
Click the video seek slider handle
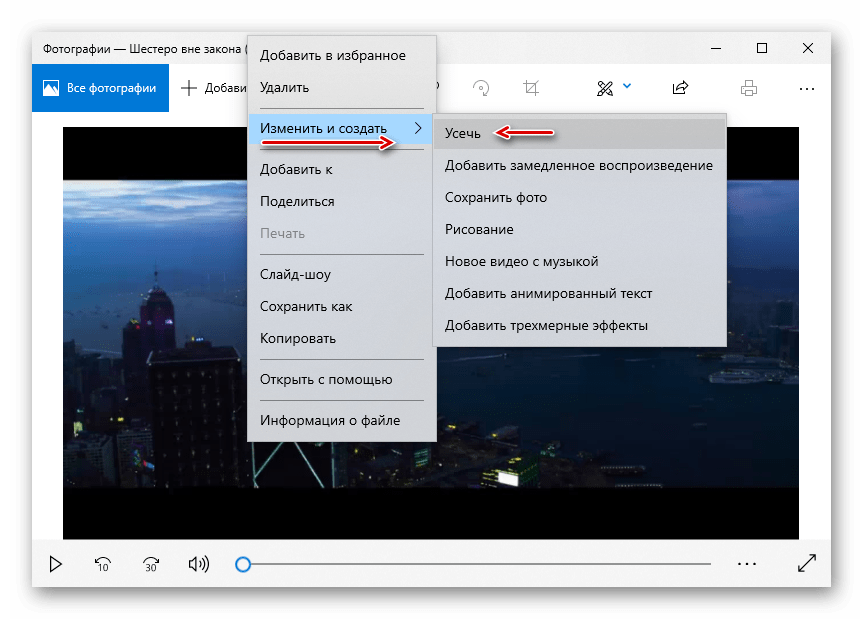coord(243,564)
